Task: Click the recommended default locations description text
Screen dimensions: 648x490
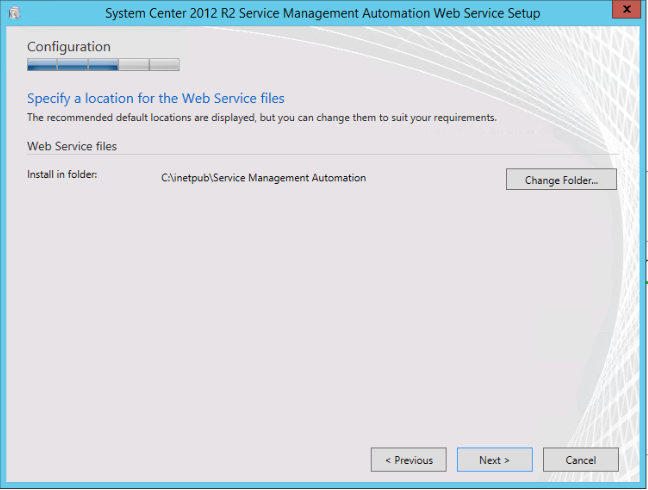Action: 261,117
